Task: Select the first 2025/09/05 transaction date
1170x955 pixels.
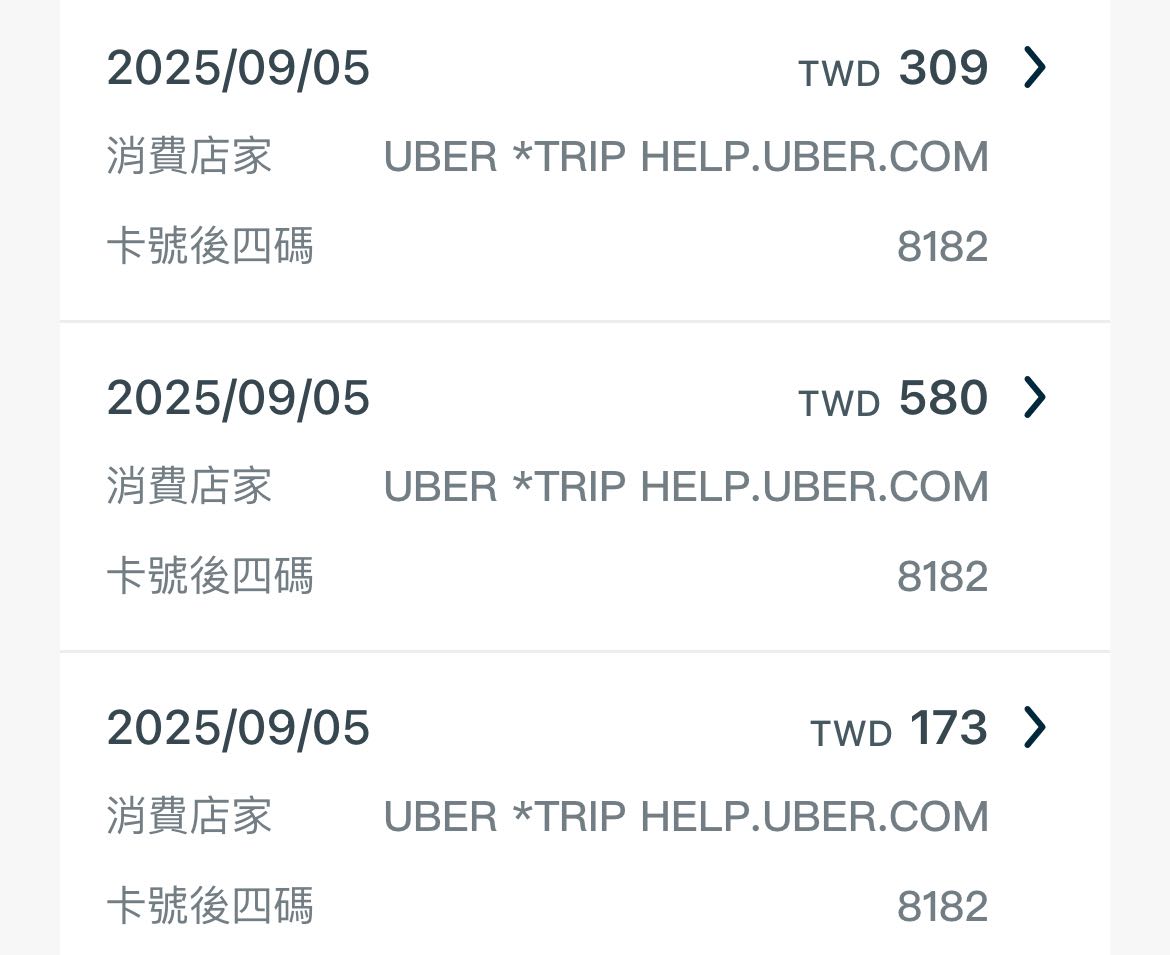Action: pyautogui.click(x=239, y=68)
